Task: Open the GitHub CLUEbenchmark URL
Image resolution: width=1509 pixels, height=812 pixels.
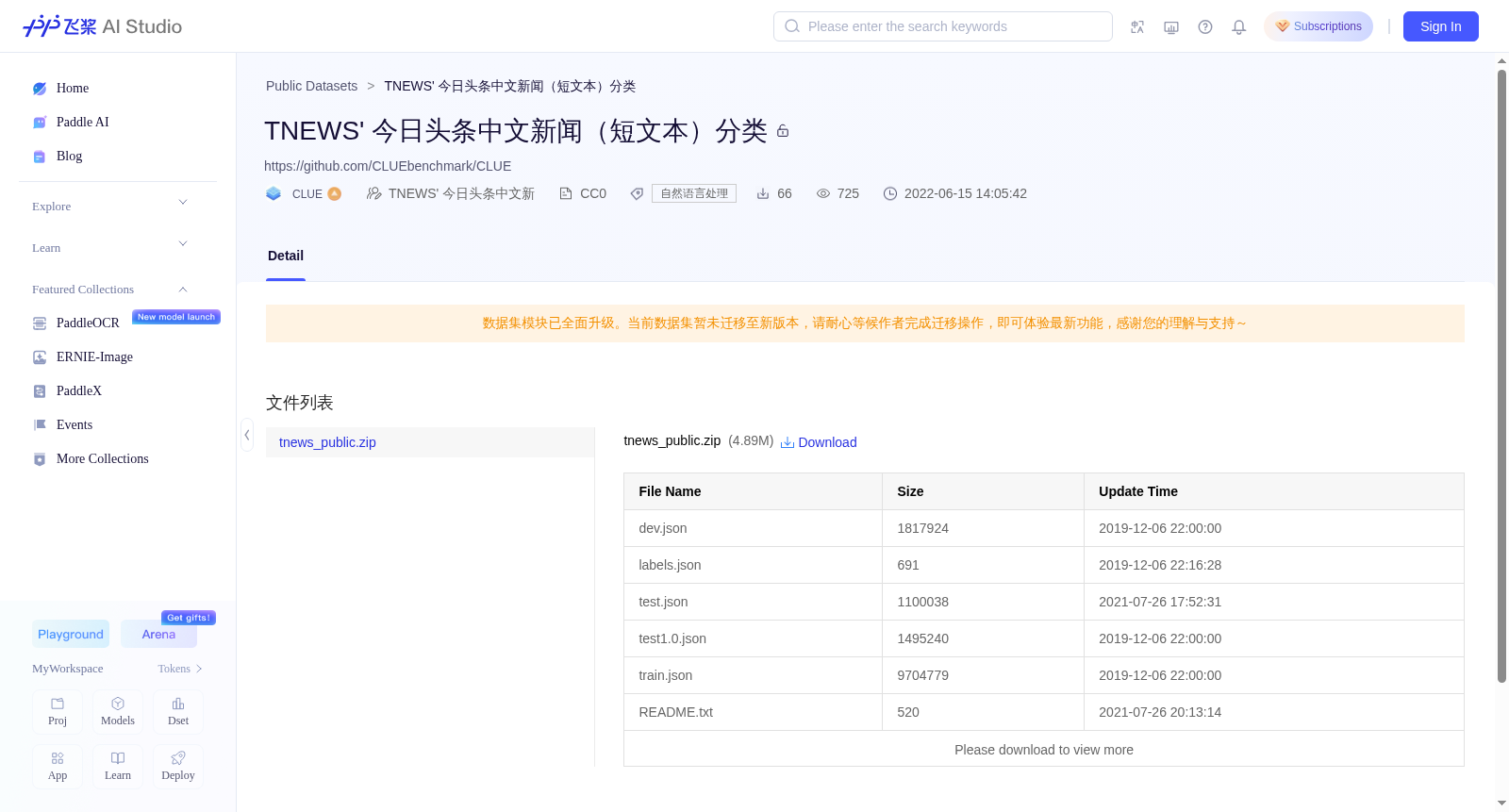Action: pos(388,166)
